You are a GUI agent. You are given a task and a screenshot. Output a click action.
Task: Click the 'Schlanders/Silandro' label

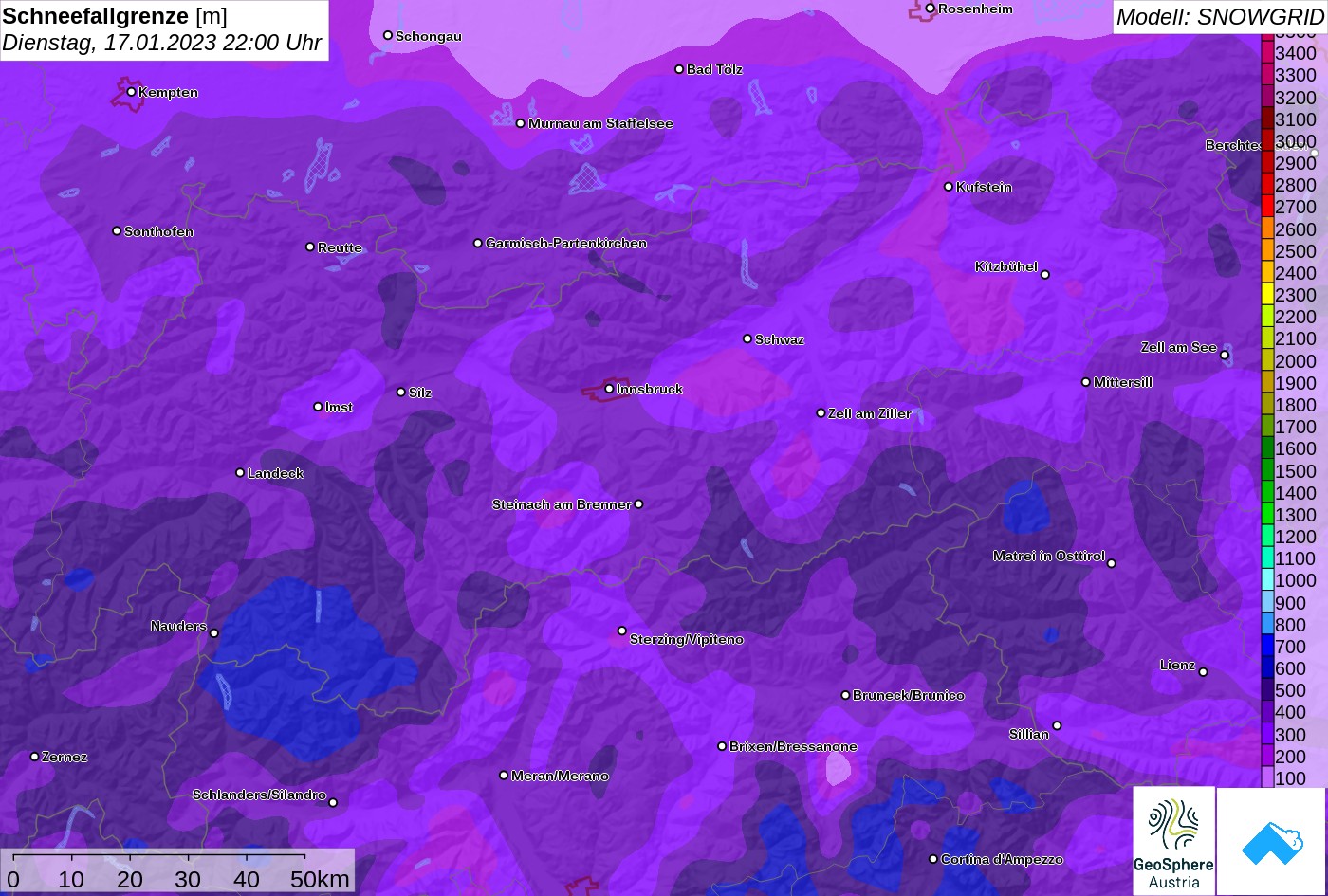(259, 795)
